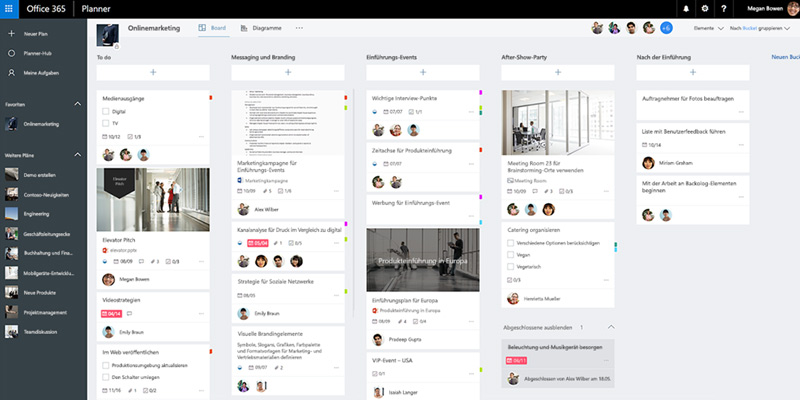Open the Office 365 home link
The width and height of the screenshot is (800, 400).
[x=46, y=9]
